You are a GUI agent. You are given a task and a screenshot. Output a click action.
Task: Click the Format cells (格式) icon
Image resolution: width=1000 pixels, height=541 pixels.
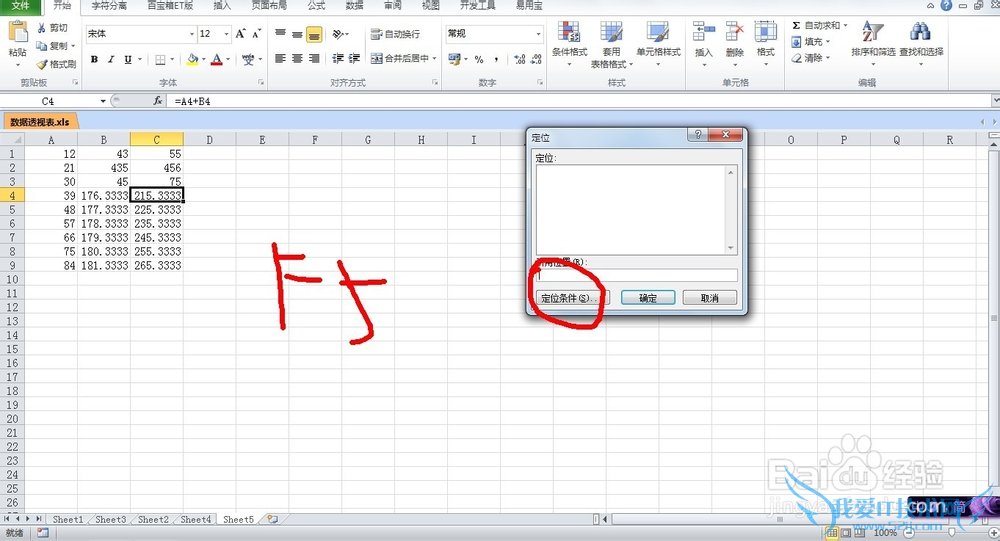pyautogui.click(x=765, y=32)
